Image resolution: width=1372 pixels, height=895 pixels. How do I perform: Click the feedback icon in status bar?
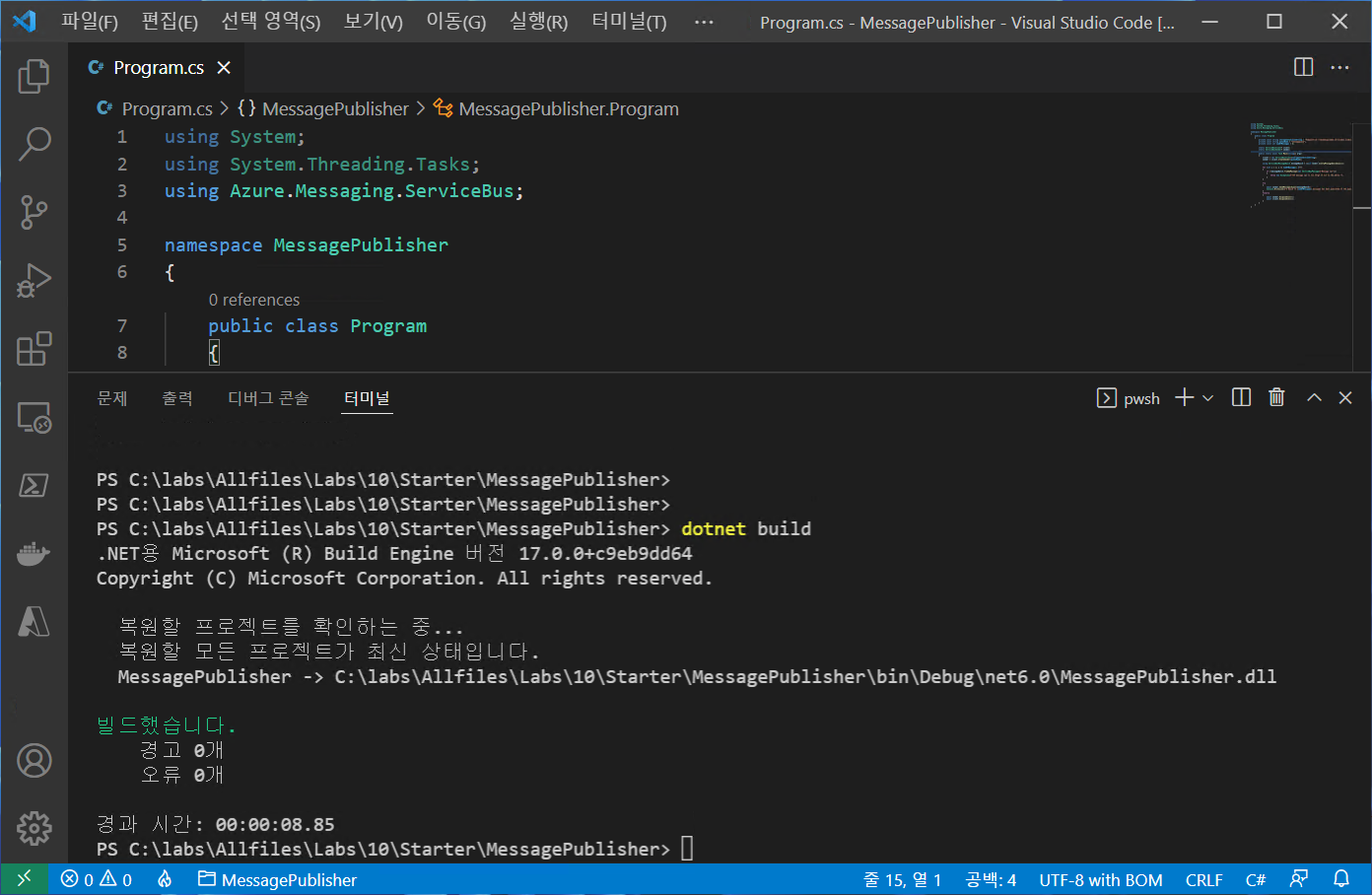pyautogui.click(x=1299, y=879)
